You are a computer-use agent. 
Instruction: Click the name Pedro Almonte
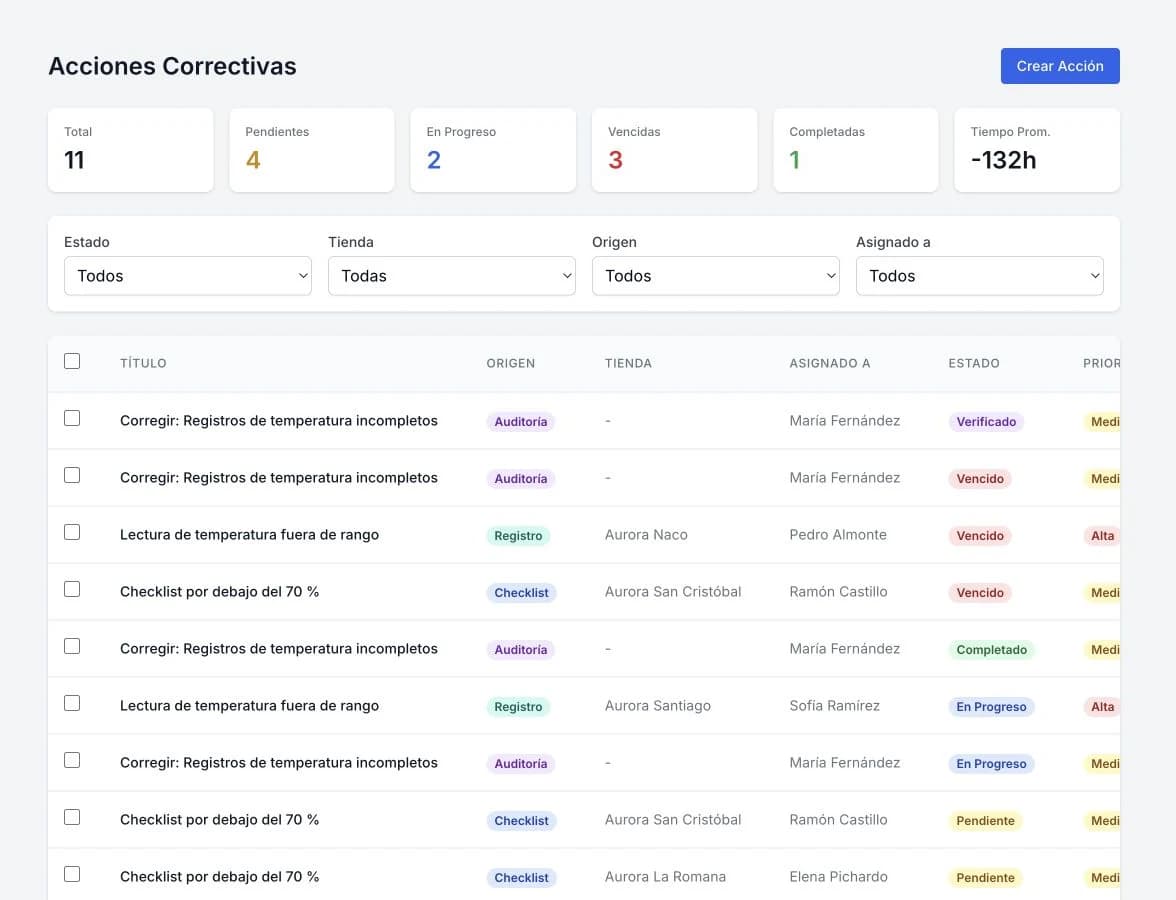point(838,535)
